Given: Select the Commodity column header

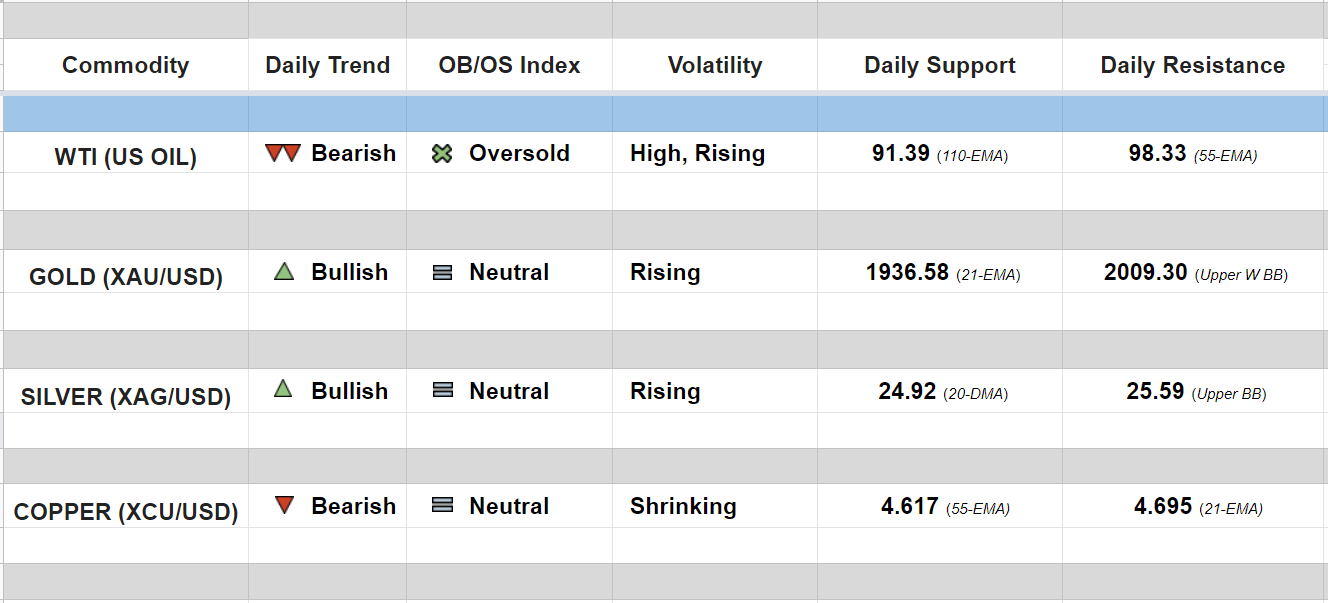Looking at the screenshot, I should coord(125,66).
